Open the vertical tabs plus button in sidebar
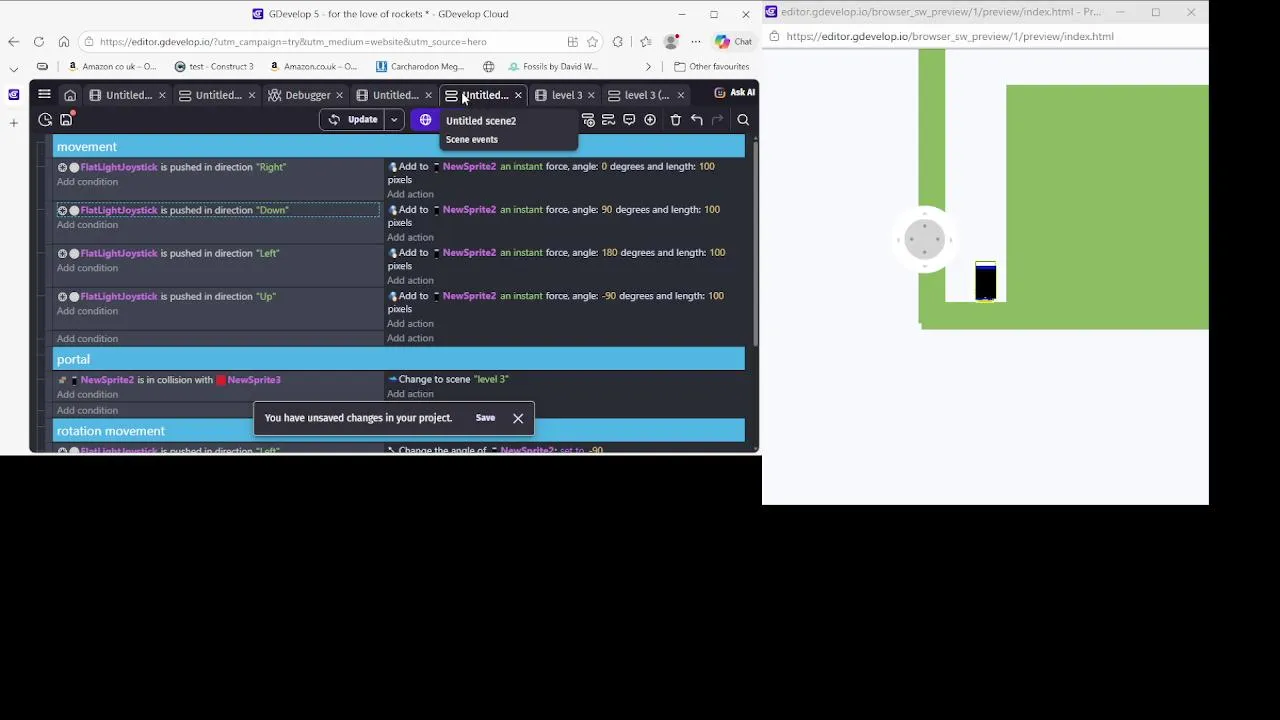 [13, 123]
